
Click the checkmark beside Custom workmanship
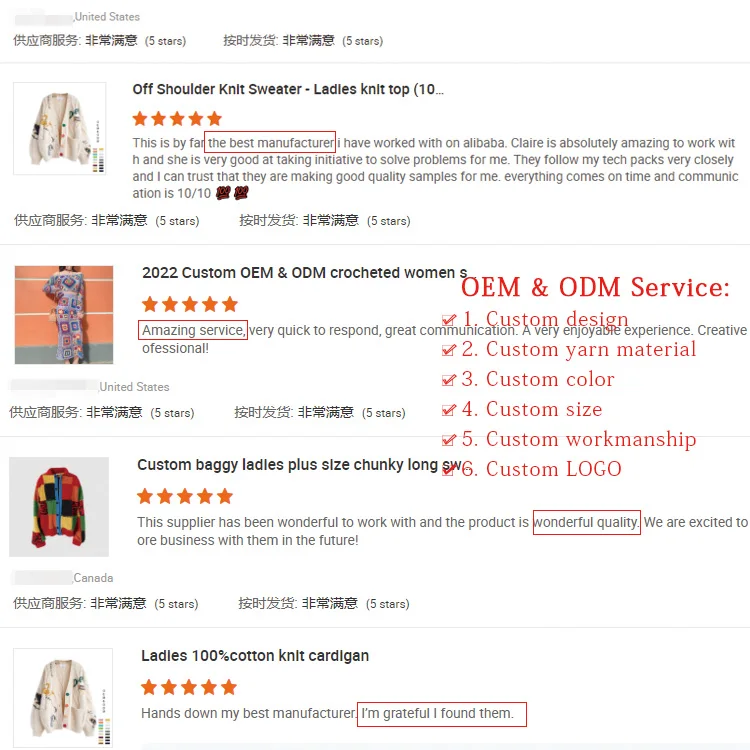pos(449,440)
